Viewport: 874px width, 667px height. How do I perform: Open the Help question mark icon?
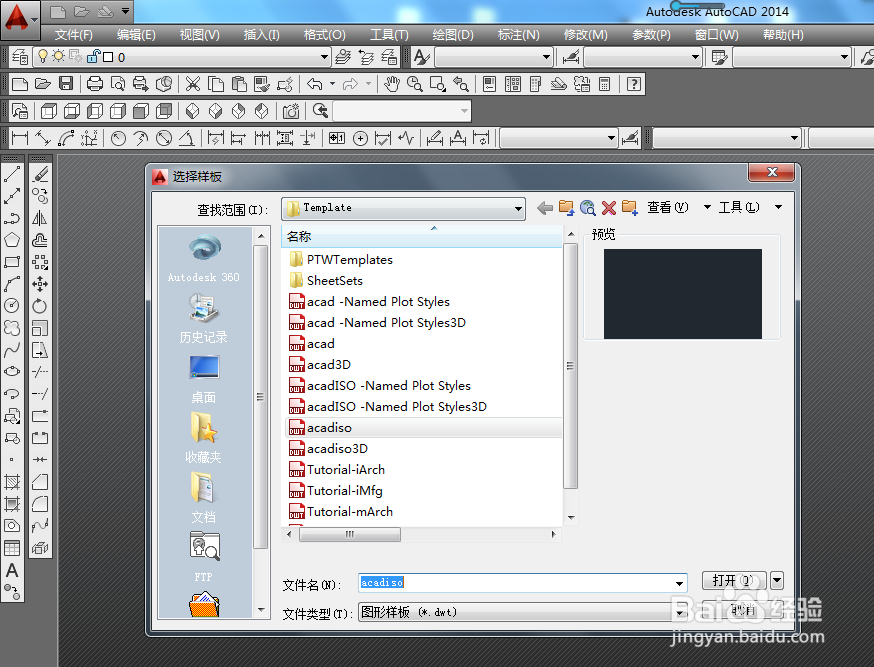click(x=633, y=84)
